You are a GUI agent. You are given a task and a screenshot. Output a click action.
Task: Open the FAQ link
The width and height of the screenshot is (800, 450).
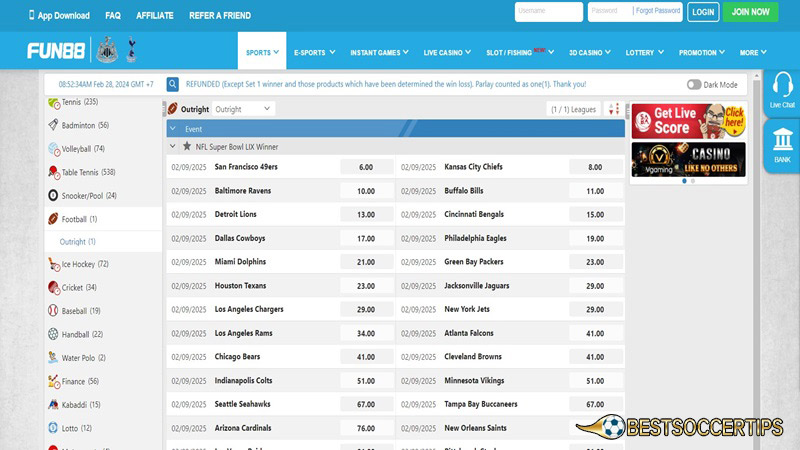(x=113, y=16)
